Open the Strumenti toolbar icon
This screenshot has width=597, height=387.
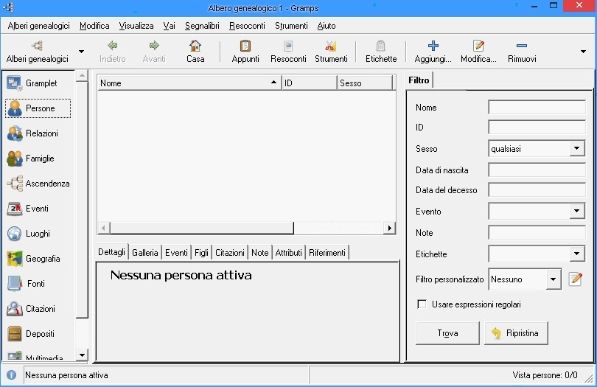[x=331, y=52]
